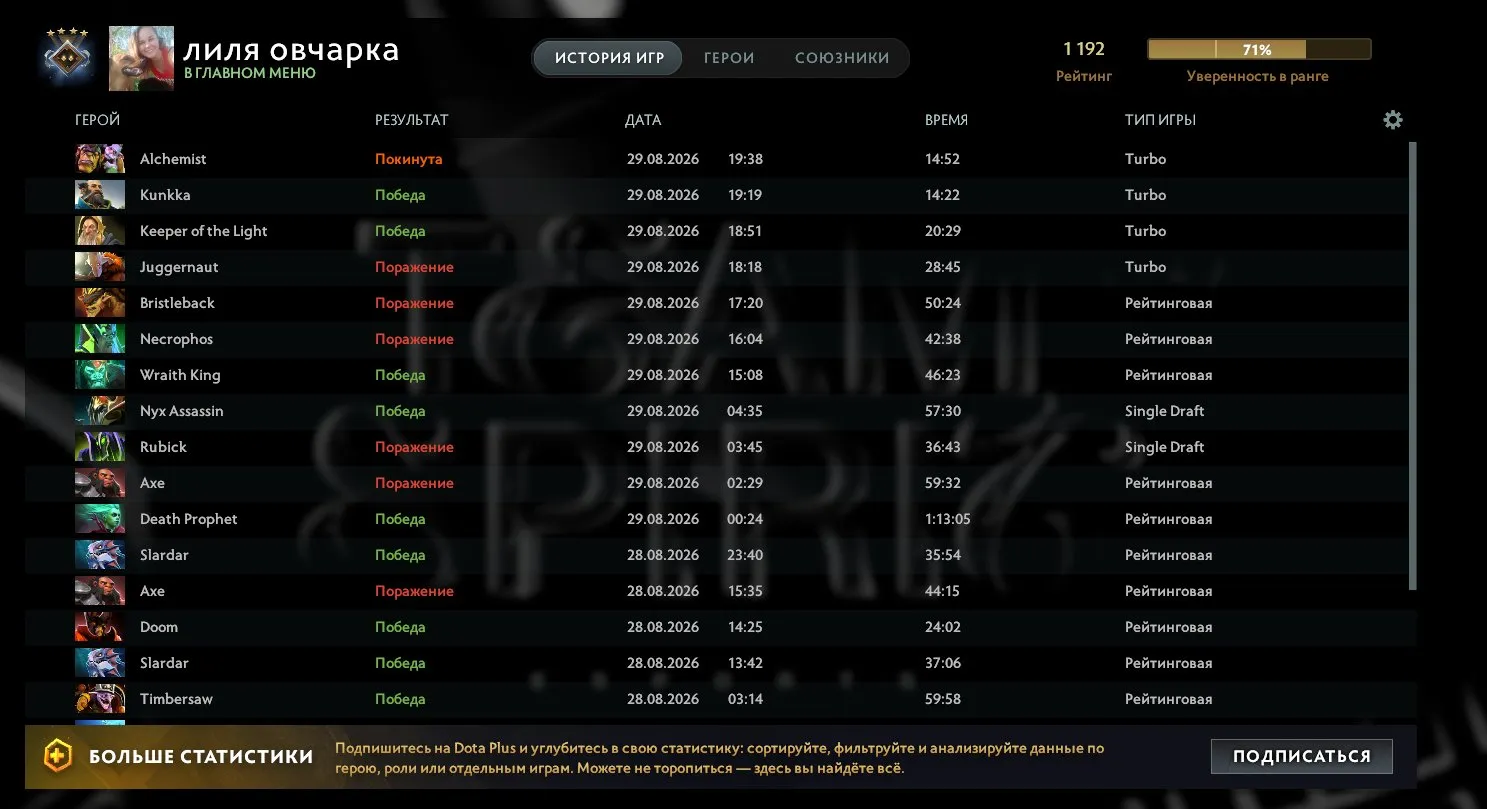Click the Kunkka hero portrait
The image size is (1487, 809).
tap(100, 195)
